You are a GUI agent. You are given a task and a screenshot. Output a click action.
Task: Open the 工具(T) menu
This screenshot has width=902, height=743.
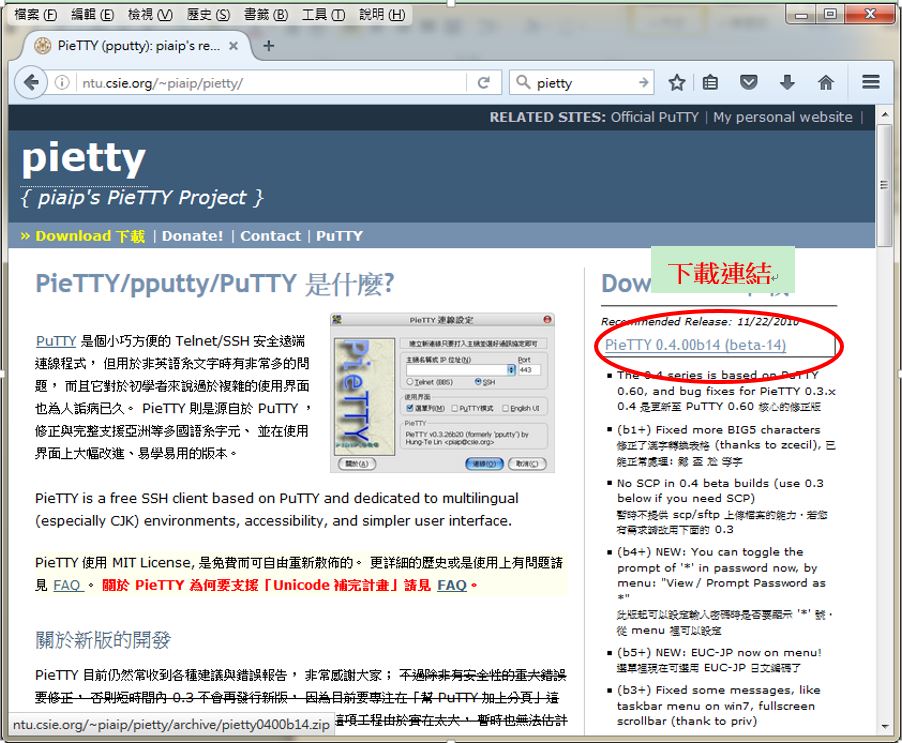[x=323, y=15]
